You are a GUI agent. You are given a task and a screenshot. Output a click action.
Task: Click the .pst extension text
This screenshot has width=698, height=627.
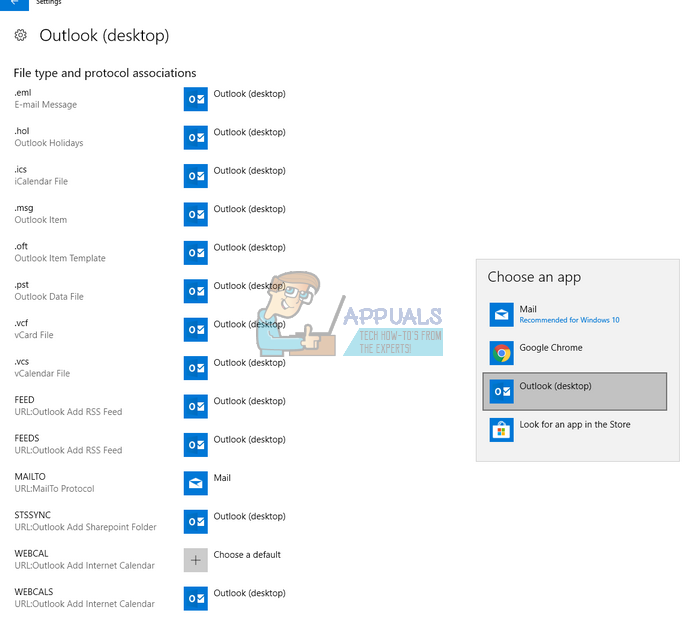click(x=21, y=285)
